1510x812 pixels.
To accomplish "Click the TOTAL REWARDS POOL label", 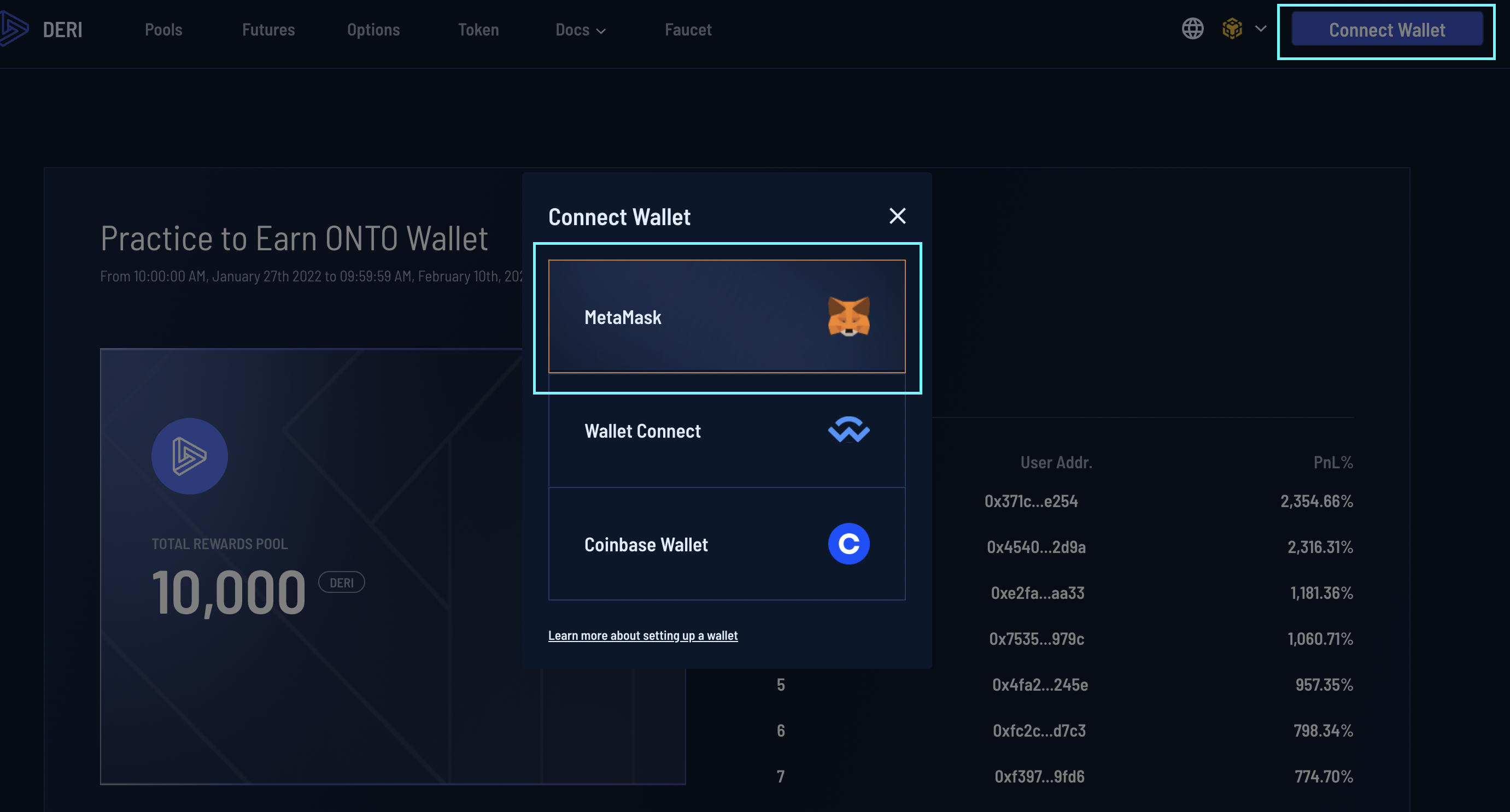I will [220, 544].
